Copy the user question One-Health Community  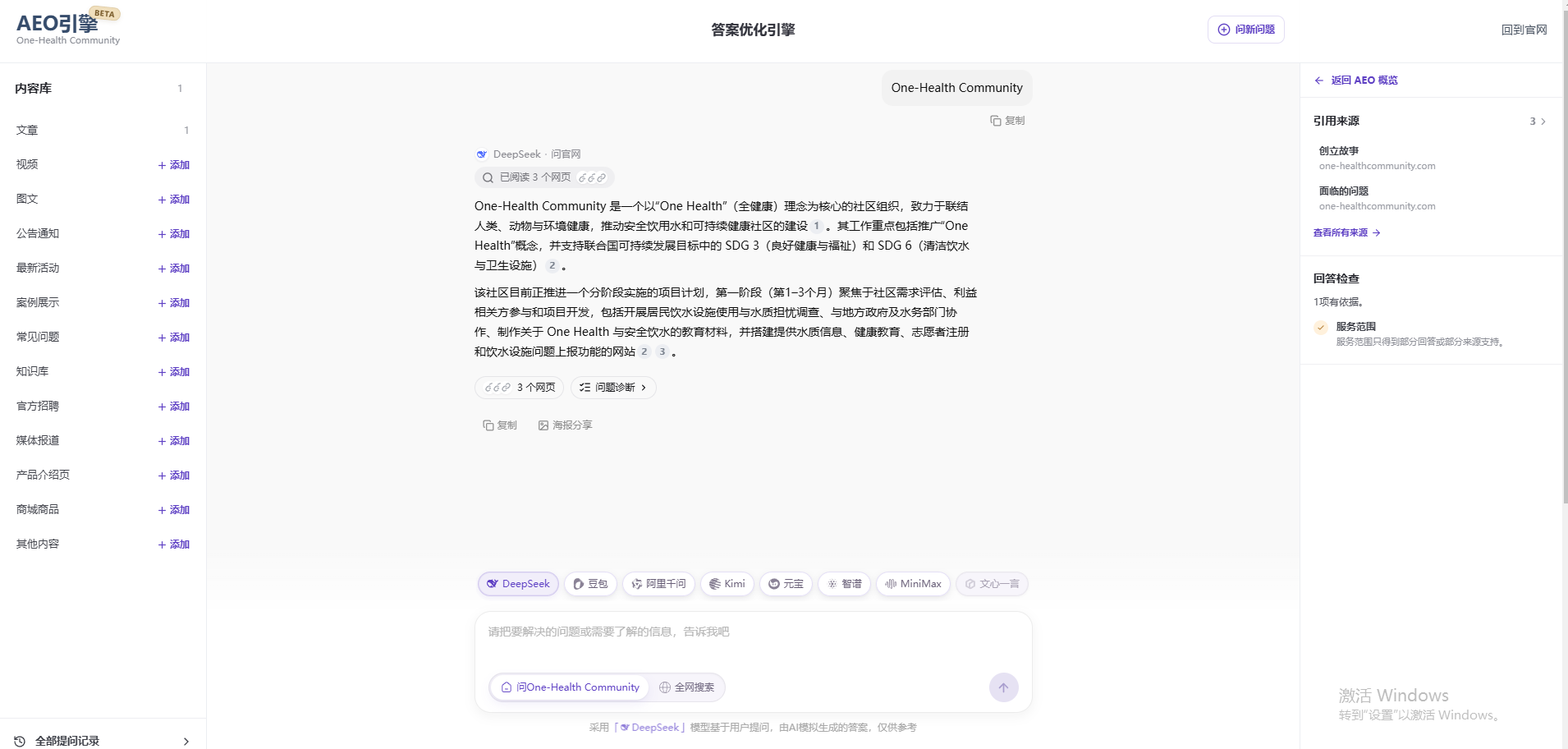[1007, 121]
